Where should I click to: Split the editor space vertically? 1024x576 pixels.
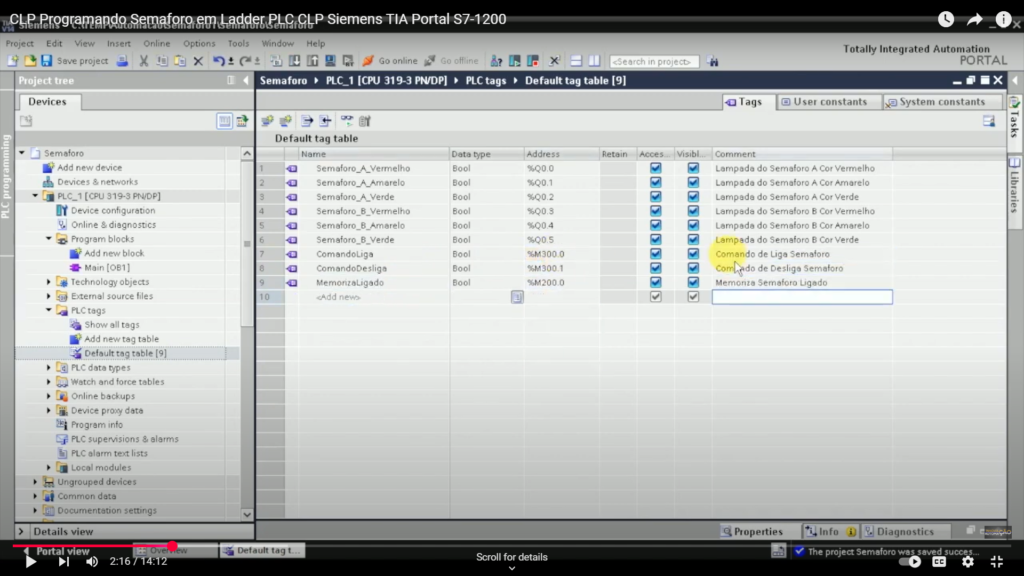coord(594,61)
